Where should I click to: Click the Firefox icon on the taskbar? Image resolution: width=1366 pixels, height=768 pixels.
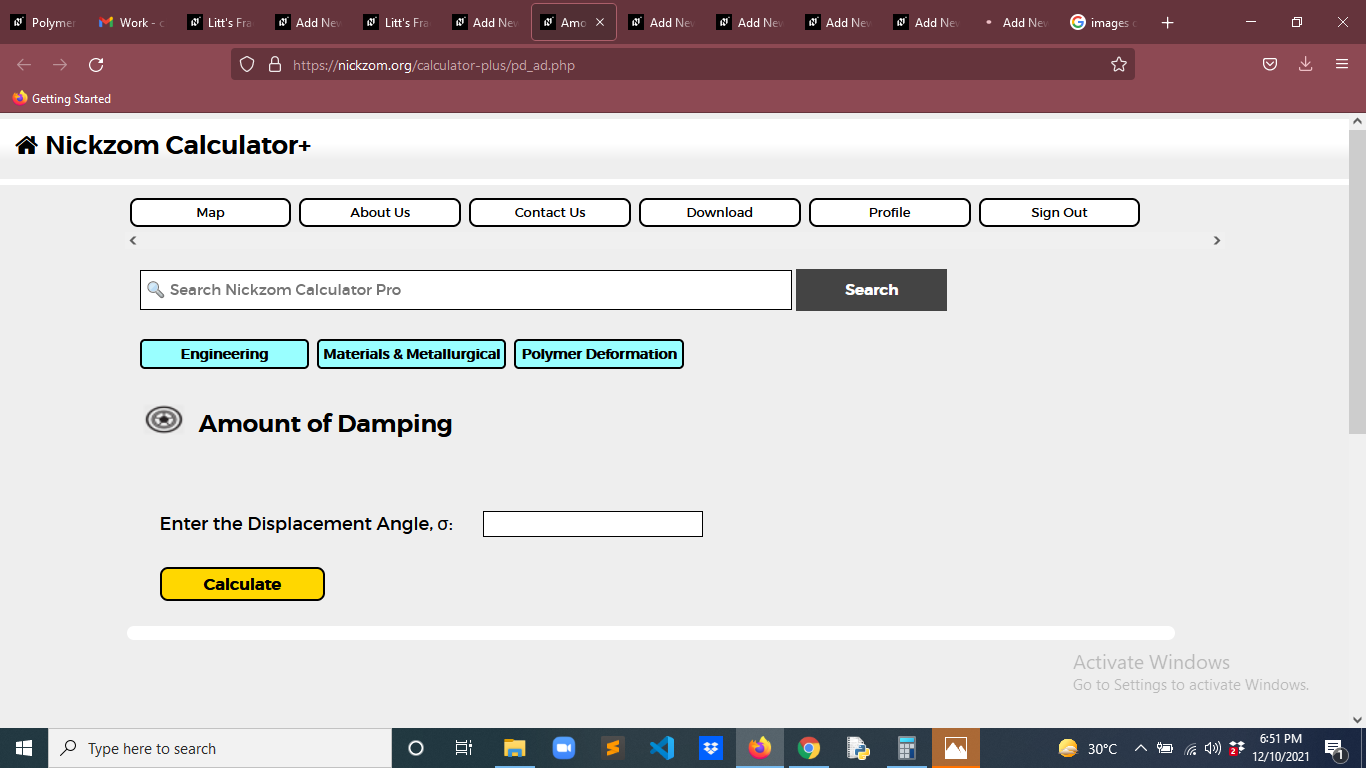point(760,748)
